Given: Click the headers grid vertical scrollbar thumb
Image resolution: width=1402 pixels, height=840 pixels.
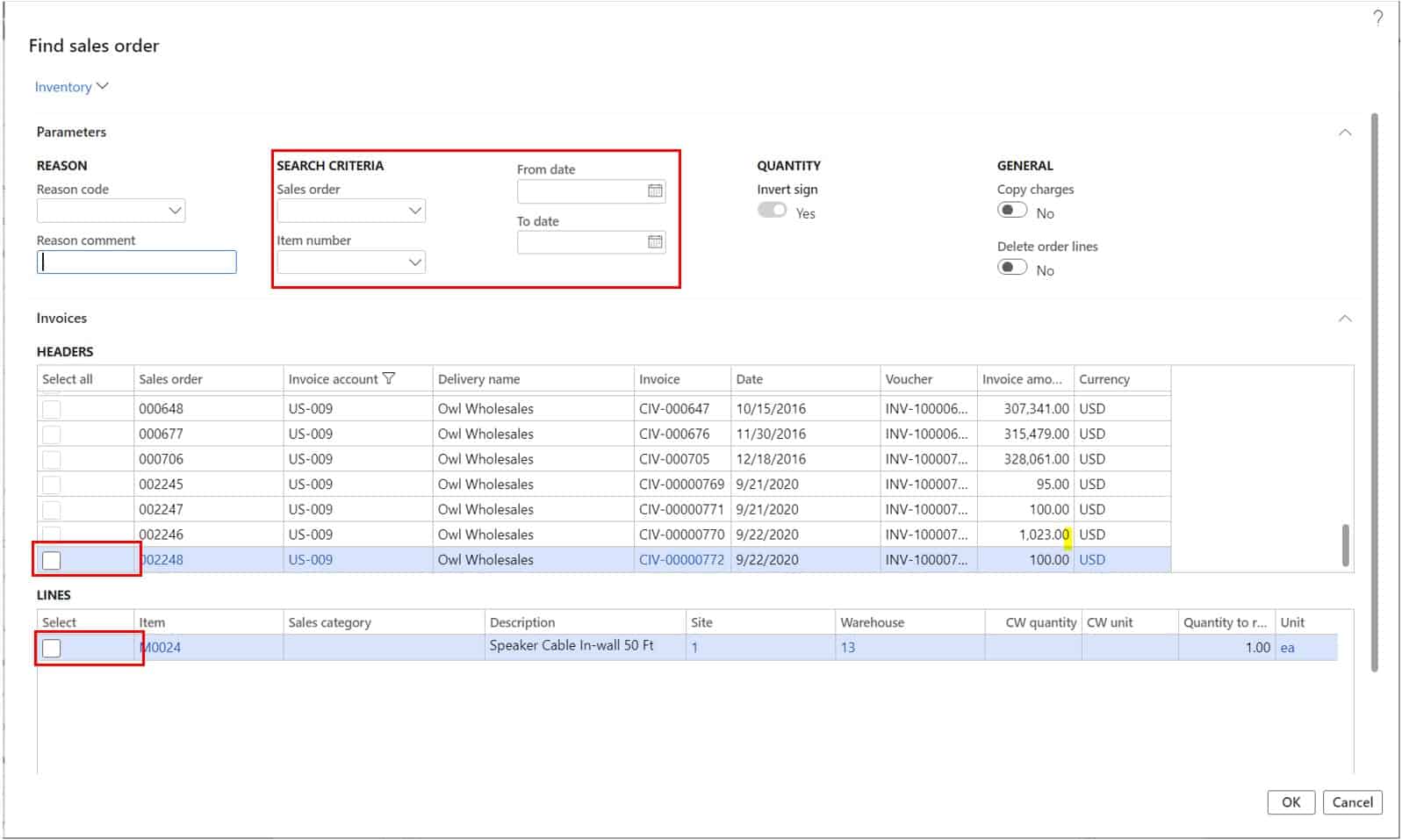Looking at the screenshot, I should pos(1345,546).
